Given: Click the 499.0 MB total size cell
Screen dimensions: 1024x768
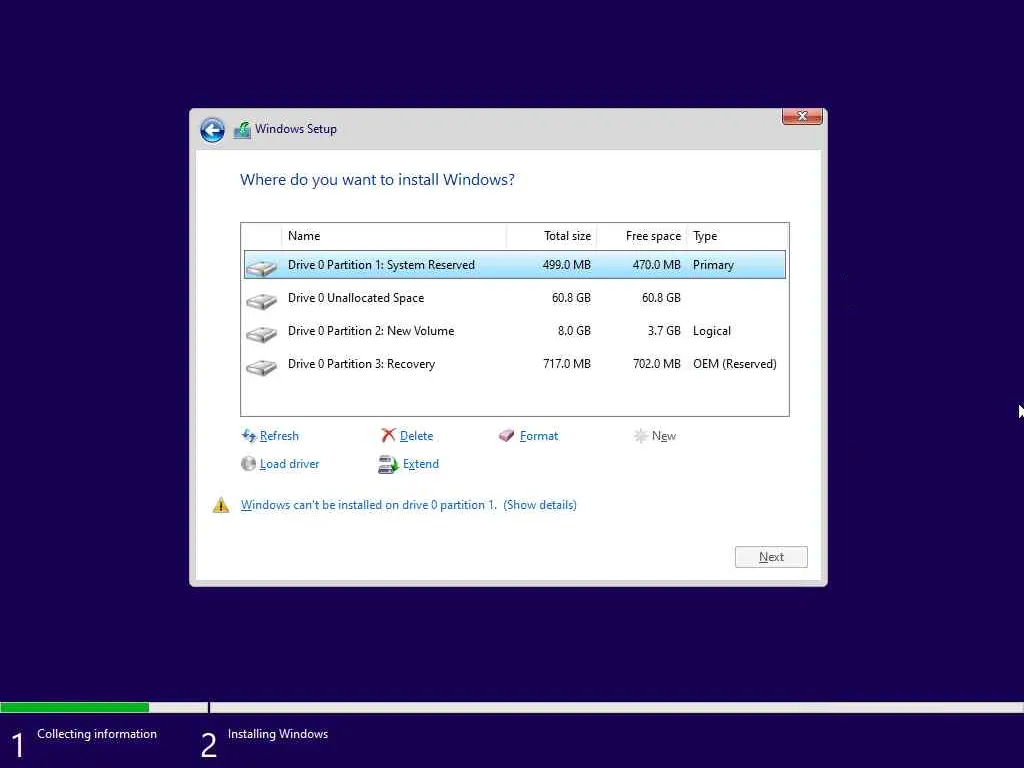Looking at the screenshot, I should coord(566,264).
